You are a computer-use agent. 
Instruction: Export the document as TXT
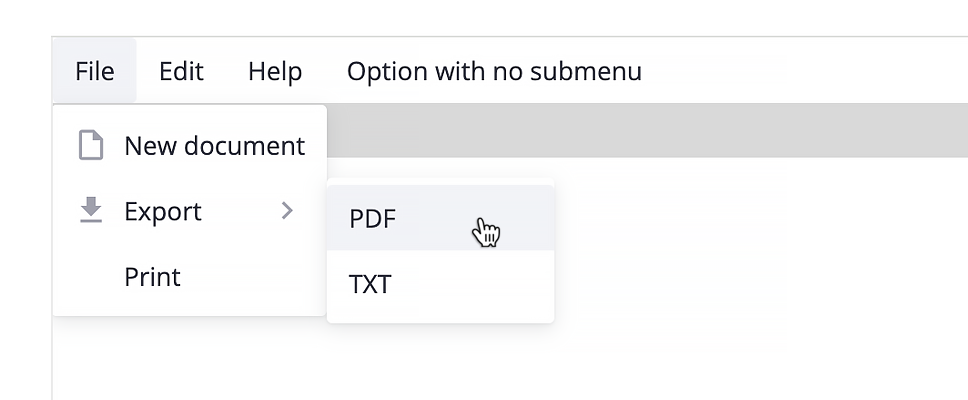(440, 283)
